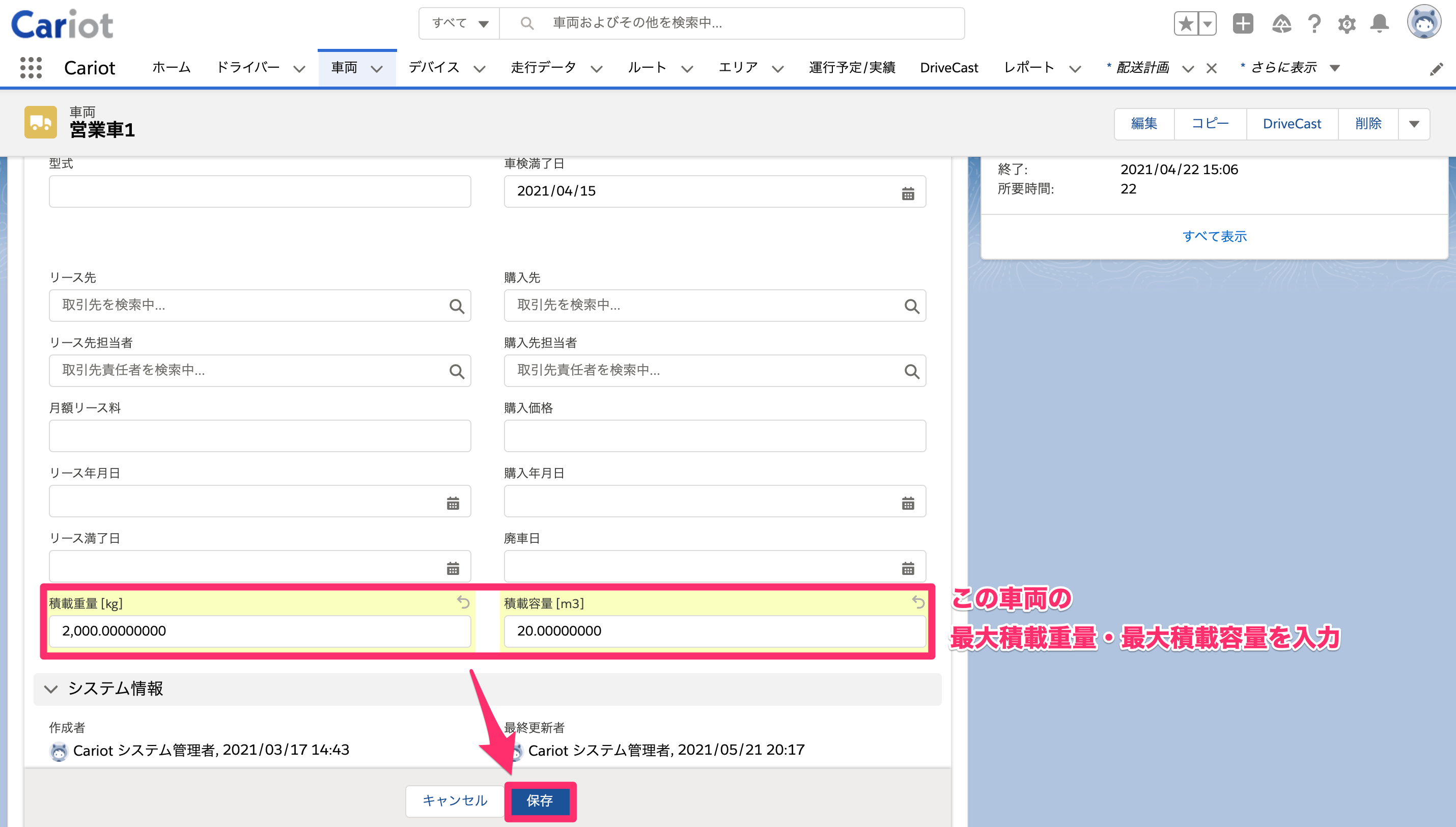Screen dimensions: 1456x827
Task: Open the App Launcher grid icon
Action: [x=31, y=68]
